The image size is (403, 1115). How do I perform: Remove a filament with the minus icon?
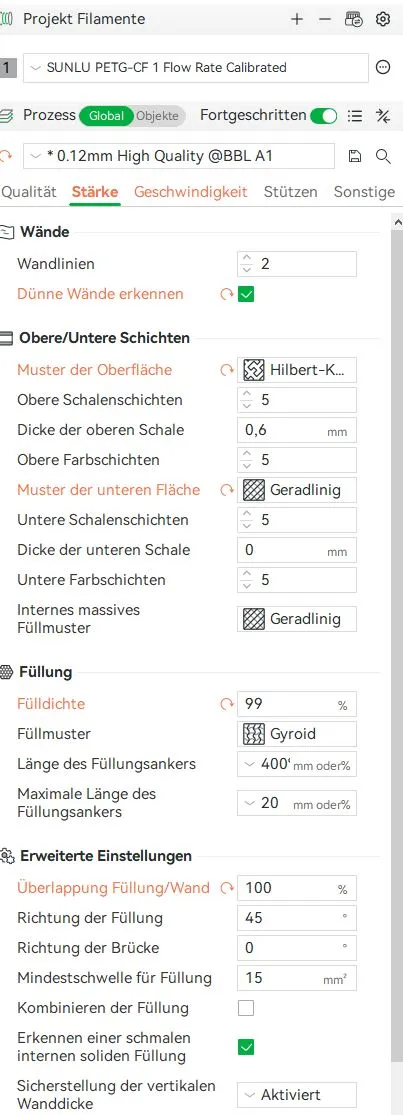point(325,19)
